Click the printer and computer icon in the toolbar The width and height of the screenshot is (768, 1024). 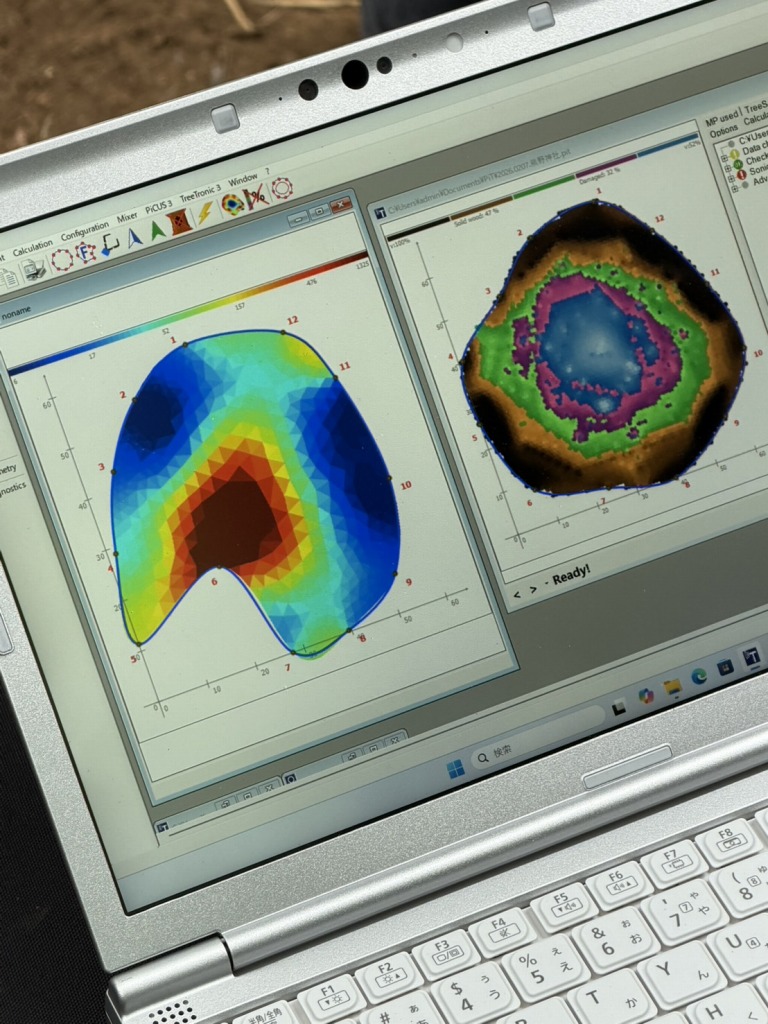point(34,268)
